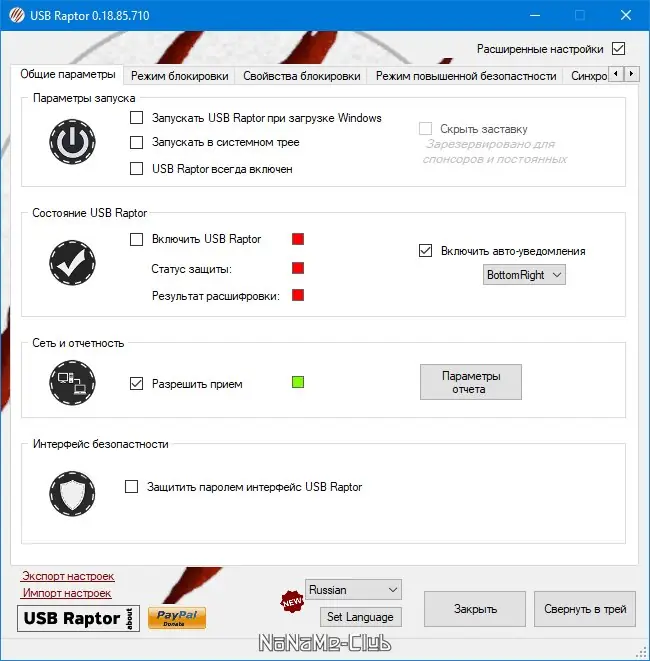This screenshot has height=661, width=650.
Task: Click the window resize grip corner
Action: tap(642, 653)
